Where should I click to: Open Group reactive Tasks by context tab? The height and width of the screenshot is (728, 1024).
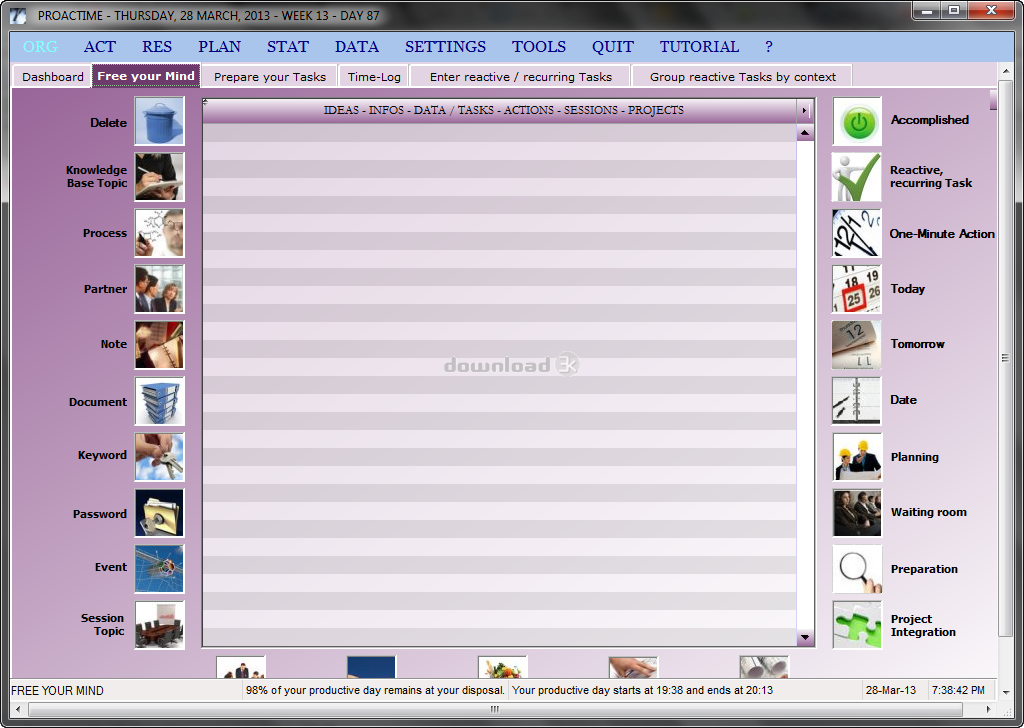pyautogui.click(x=742, y=77)
